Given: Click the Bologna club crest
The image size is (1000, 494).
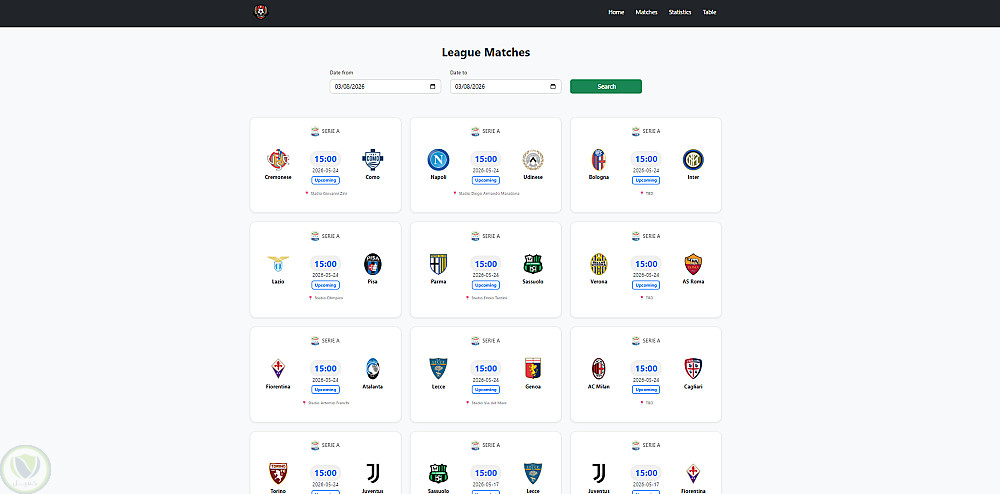Looking at the screenshot, I should pyautogui.click(x=599, y=159).
